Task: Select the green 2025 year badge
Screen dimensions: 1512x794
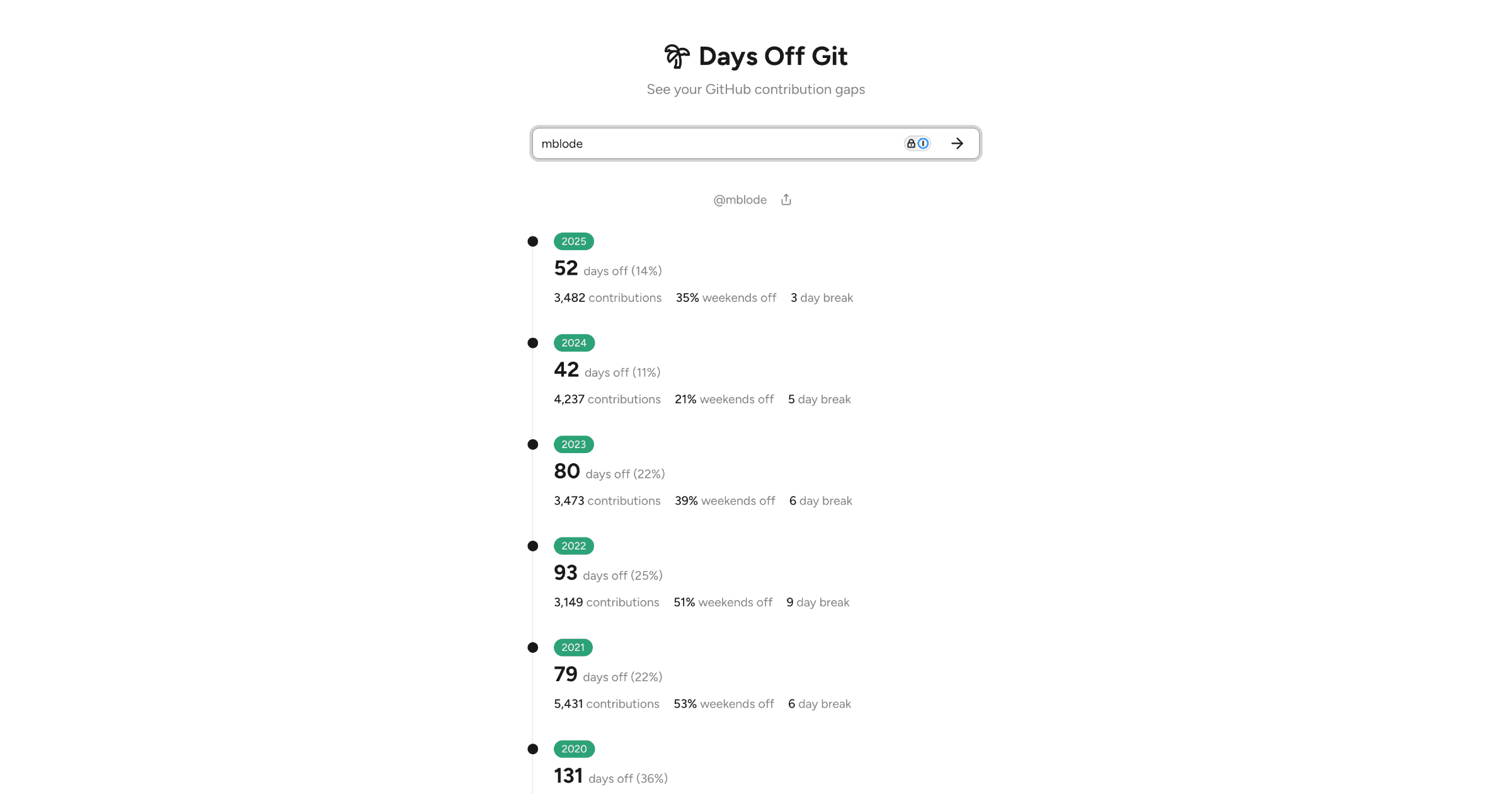Action: coord(573,241)
